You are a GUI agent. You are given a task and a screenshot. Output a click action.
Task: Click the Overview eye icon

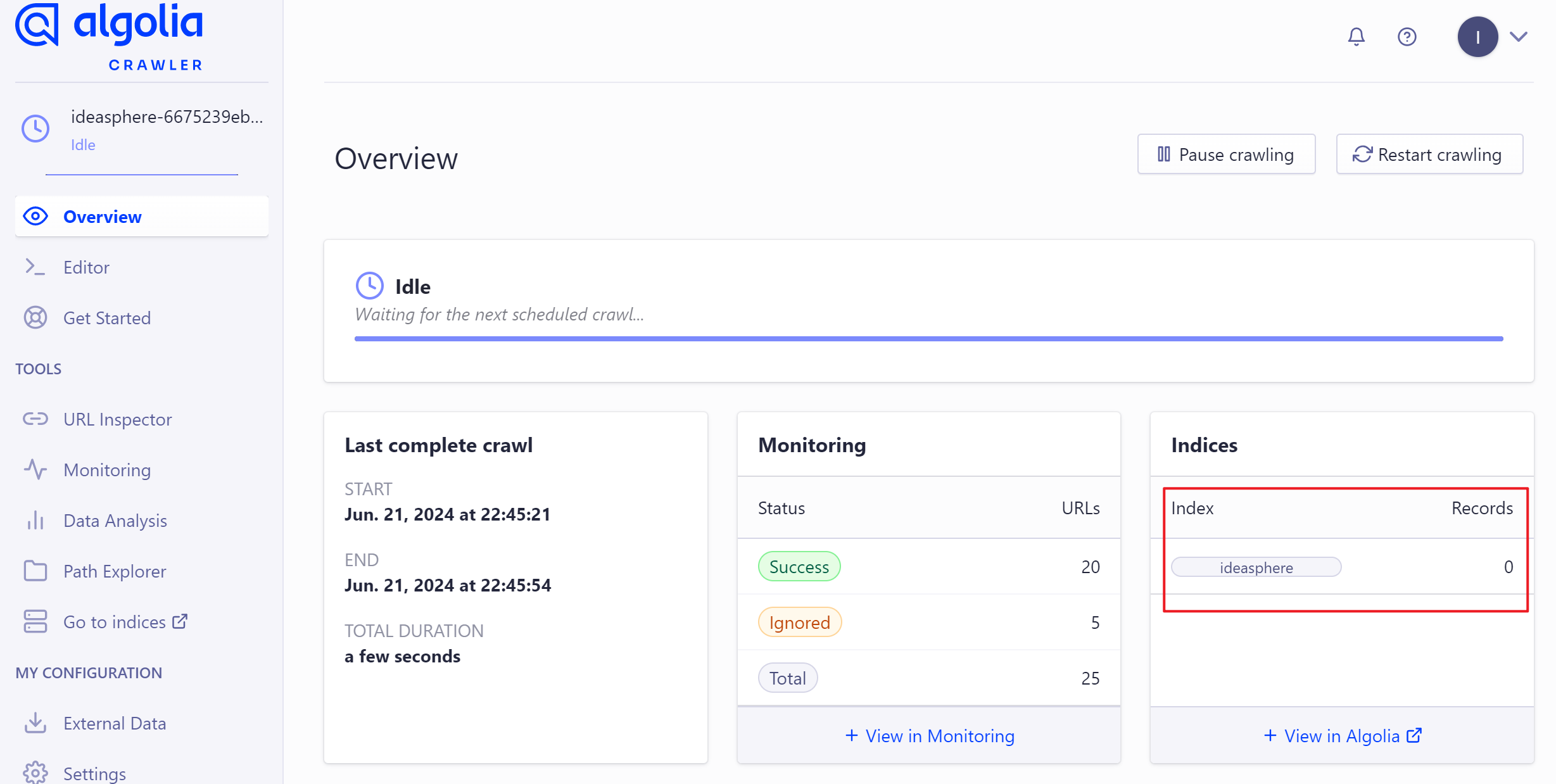35,217
